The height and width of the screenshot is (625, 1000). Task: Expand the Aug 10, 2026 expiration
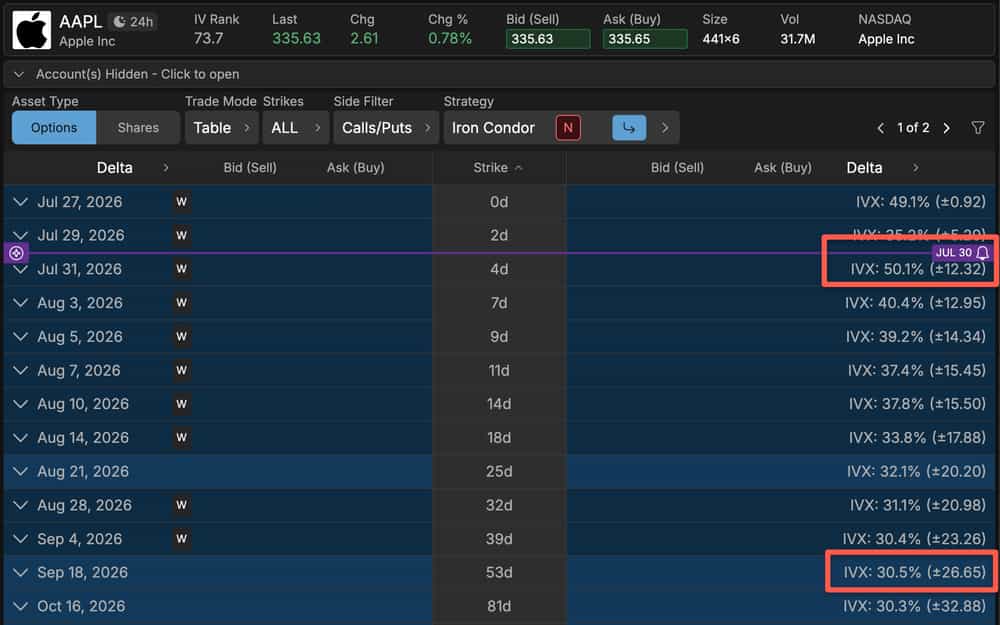click(x=20, y=404)
